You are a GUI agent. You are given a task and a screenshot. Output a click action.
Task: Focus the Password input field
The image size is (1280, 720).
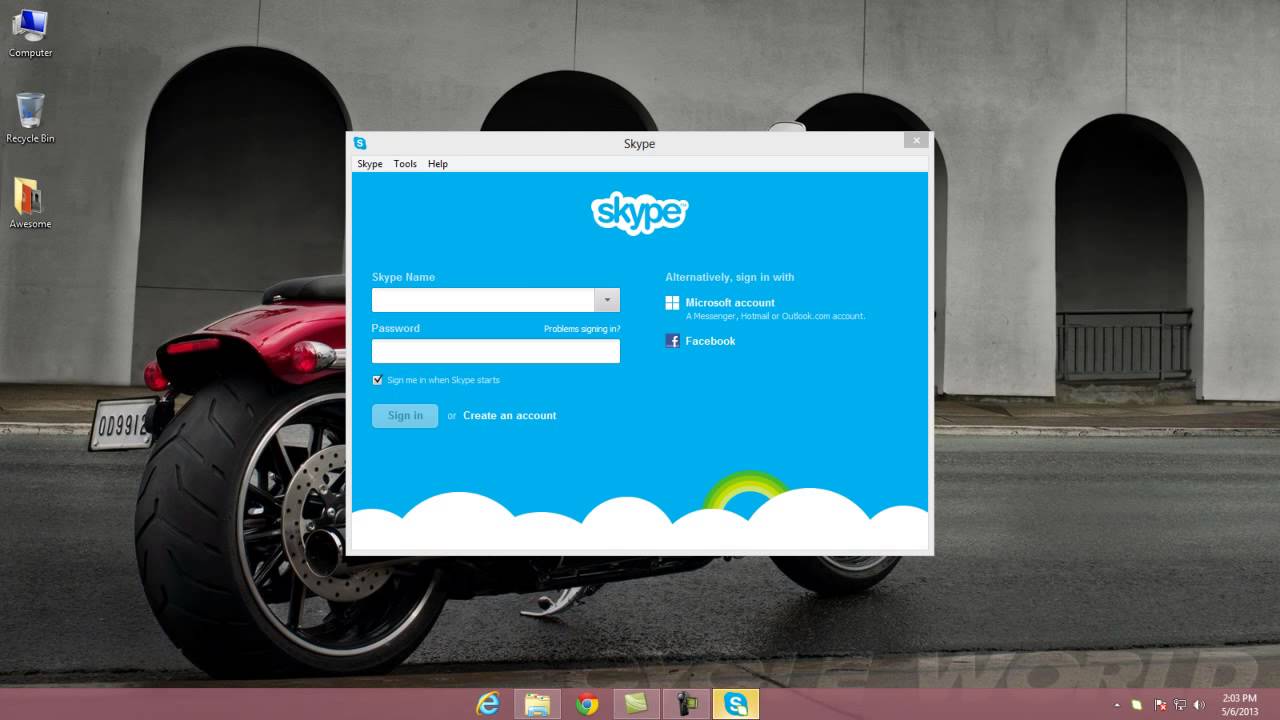click(x=496, y=351)
